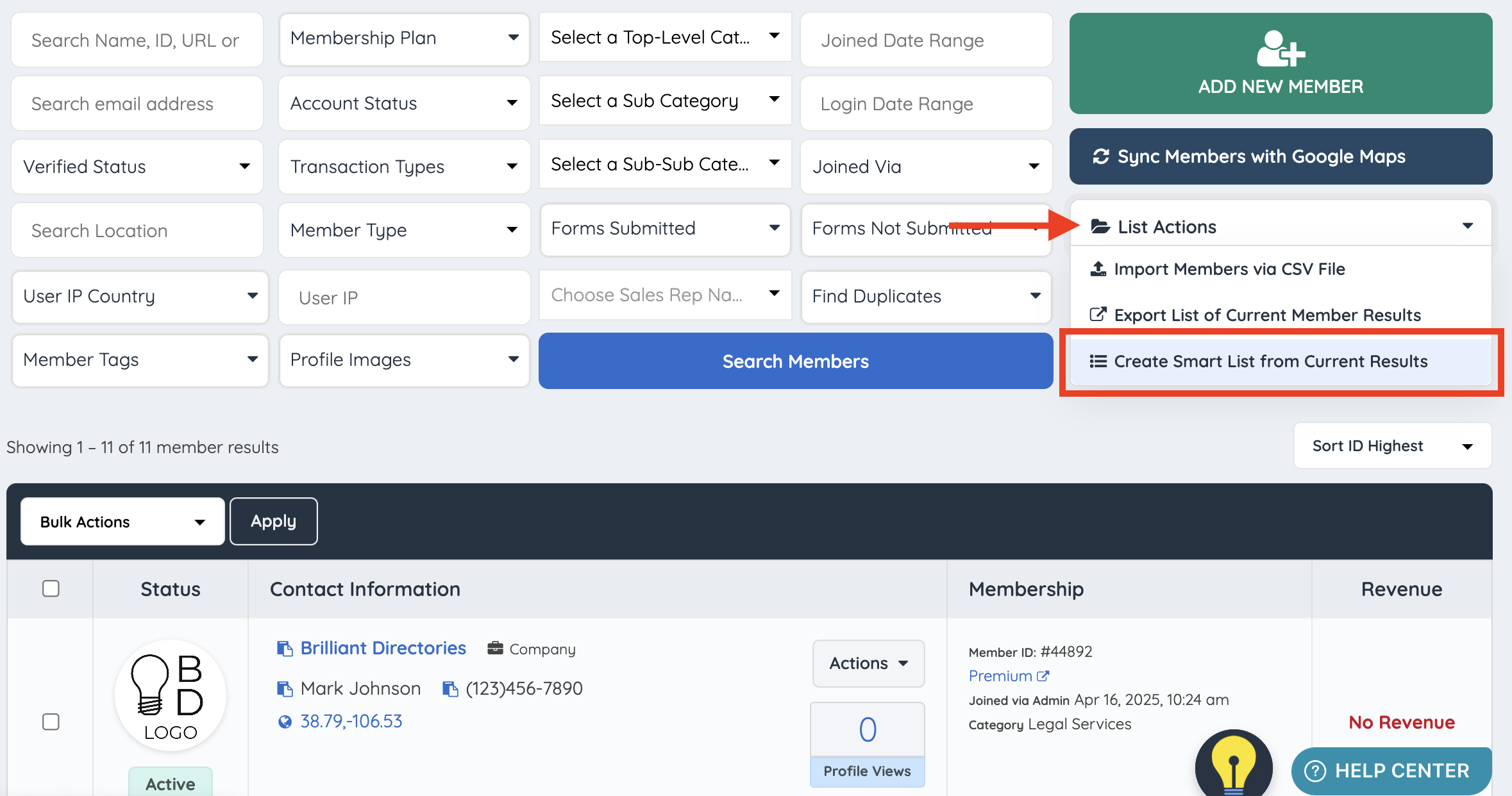Expand the Bulk Actions dropdown
The width and height of the screenshot is (1512, 796).
pyautogui.click(x=122, y=522)
